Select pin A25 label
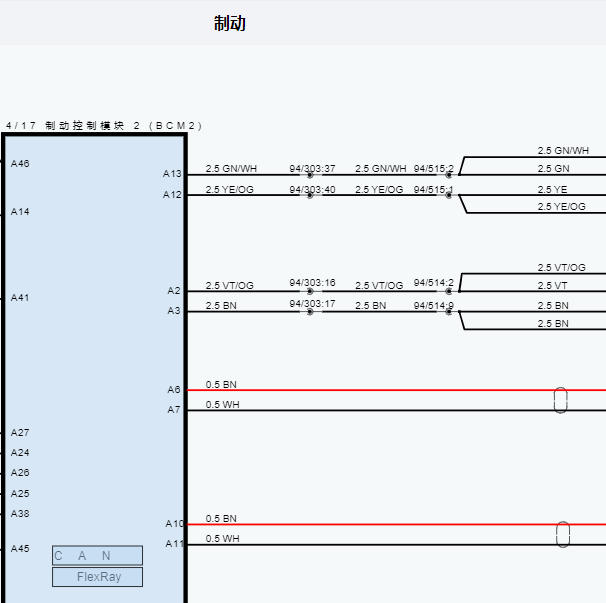This screenshot has height=603, width=606. click(20, 494)
